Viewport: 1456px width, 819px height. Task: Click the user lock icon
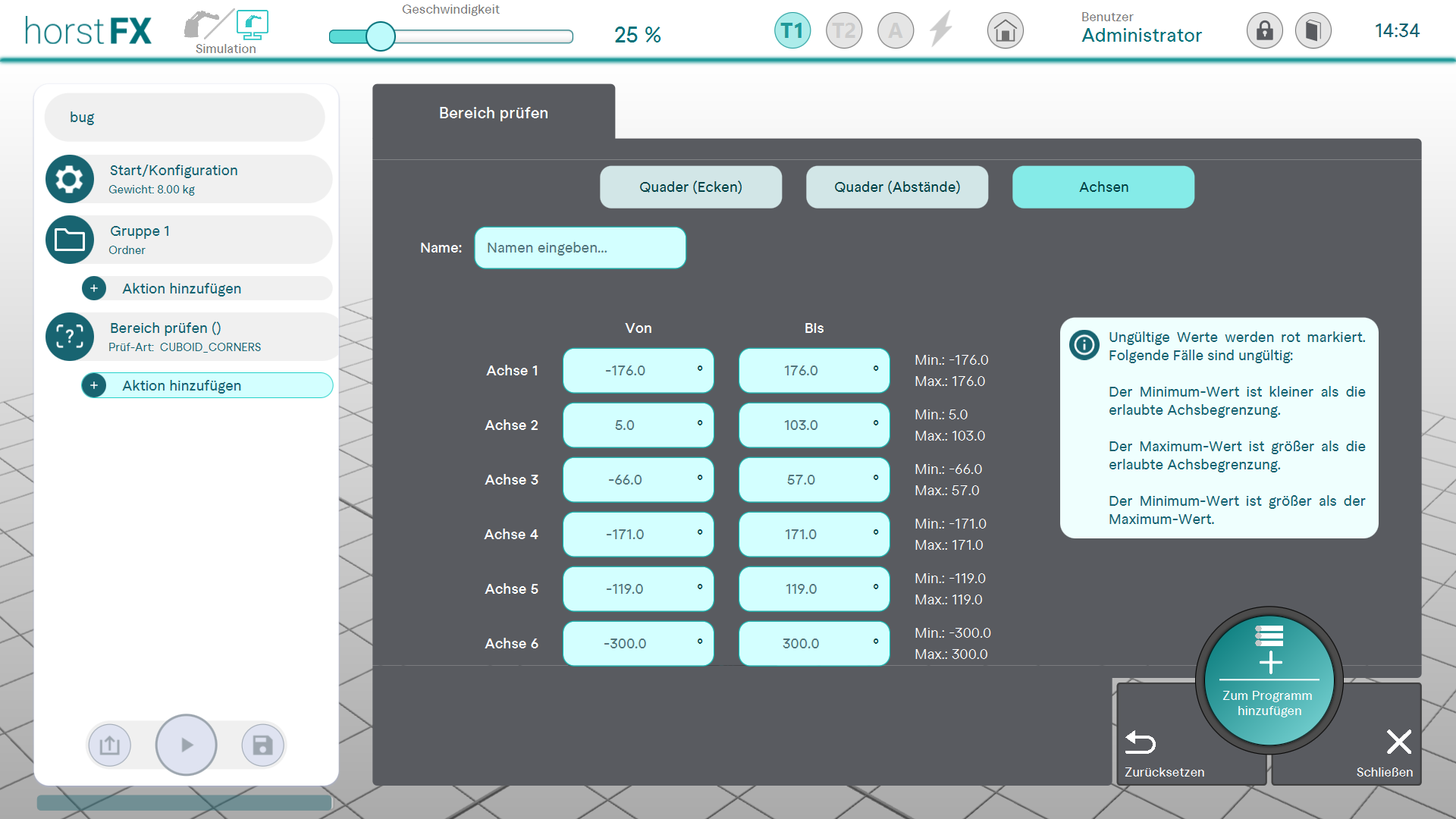click(x=1264, y=31)
